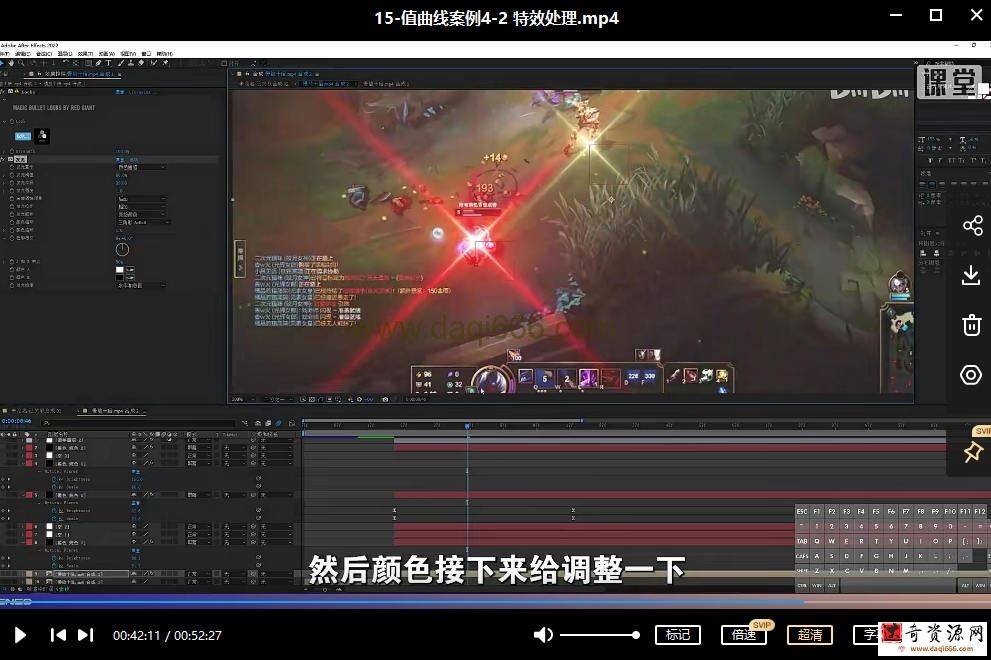Play the video

point(20,635)
